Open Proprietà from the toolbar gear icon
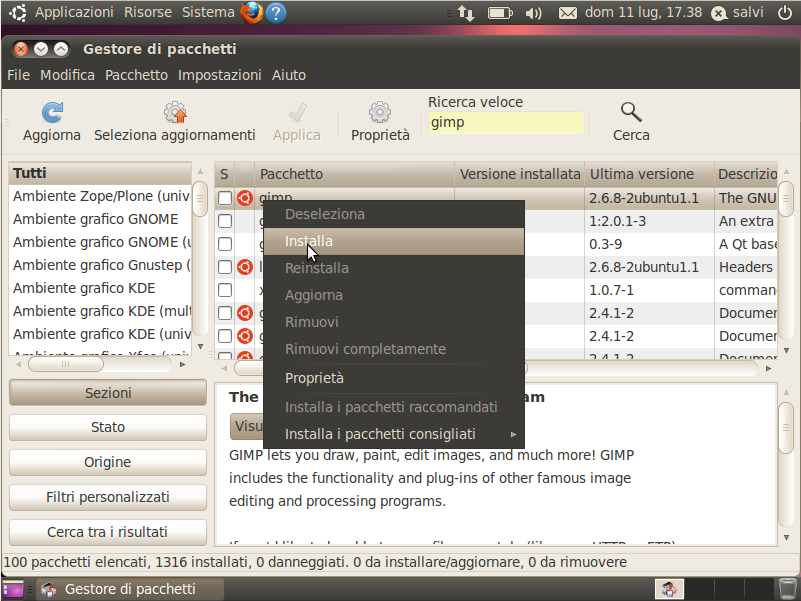 [x=380, y=112]
